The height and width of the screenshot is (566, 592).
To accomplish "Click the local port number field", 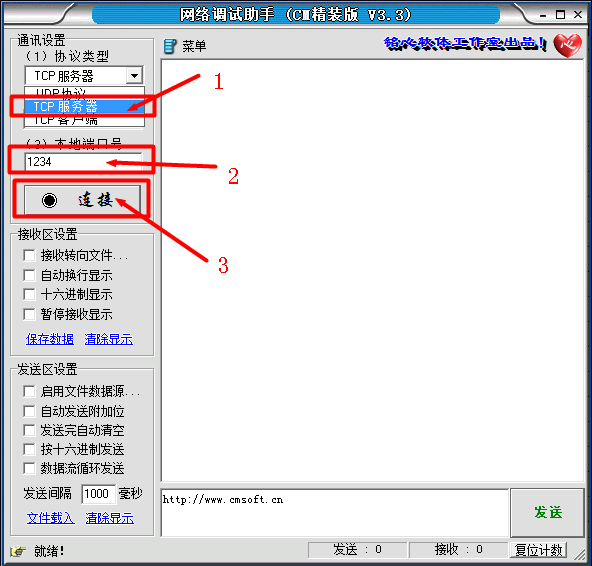I will coord(83,162).
